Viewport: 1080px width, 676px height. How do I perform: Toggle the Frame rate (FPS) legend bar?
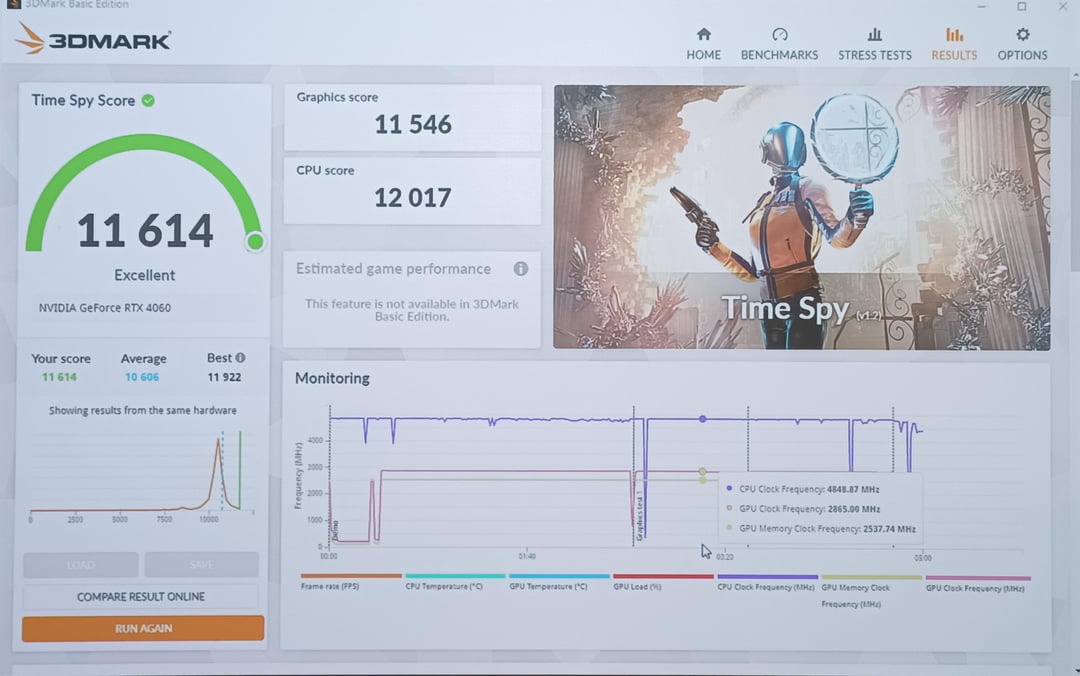point(351,576)
